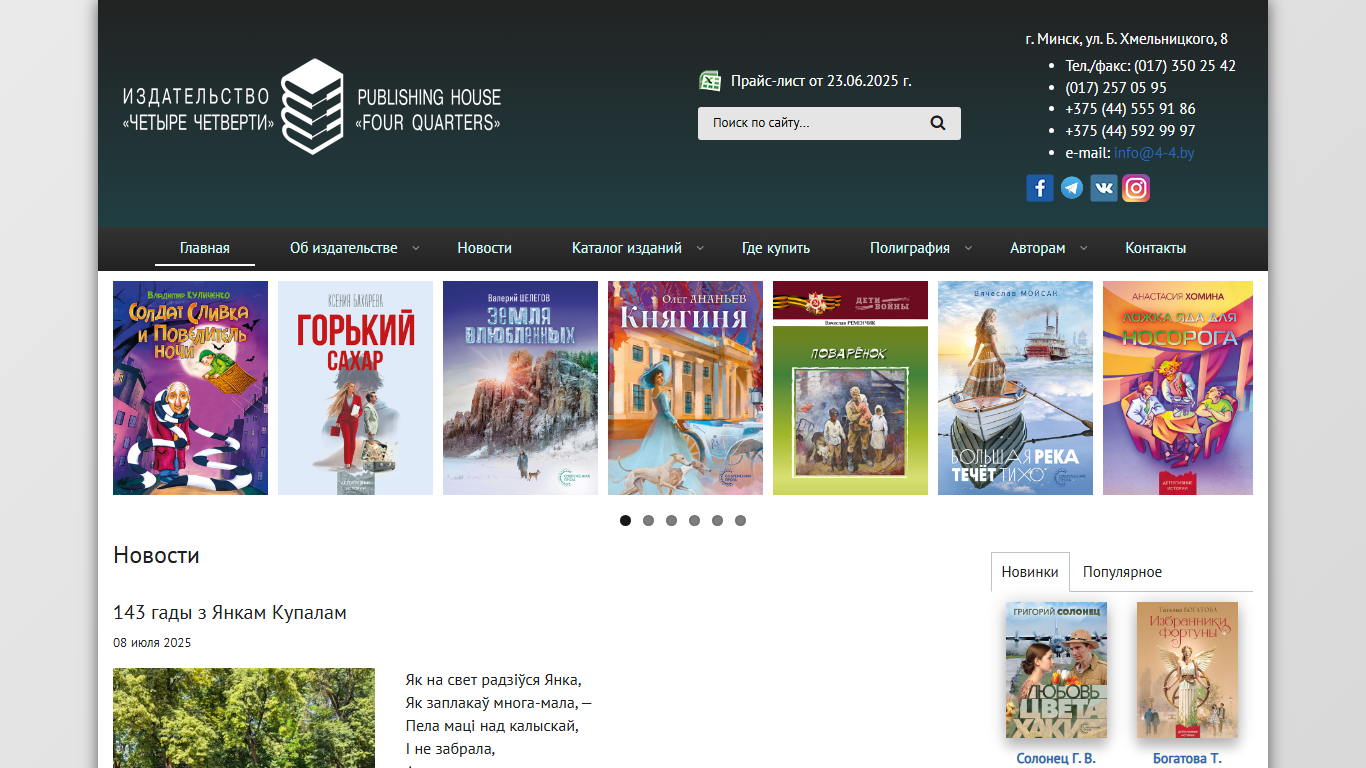This screenshot has height=768, width=1366.
Task: Click the info@4-4.by email link
Action: coord(1154,153)
